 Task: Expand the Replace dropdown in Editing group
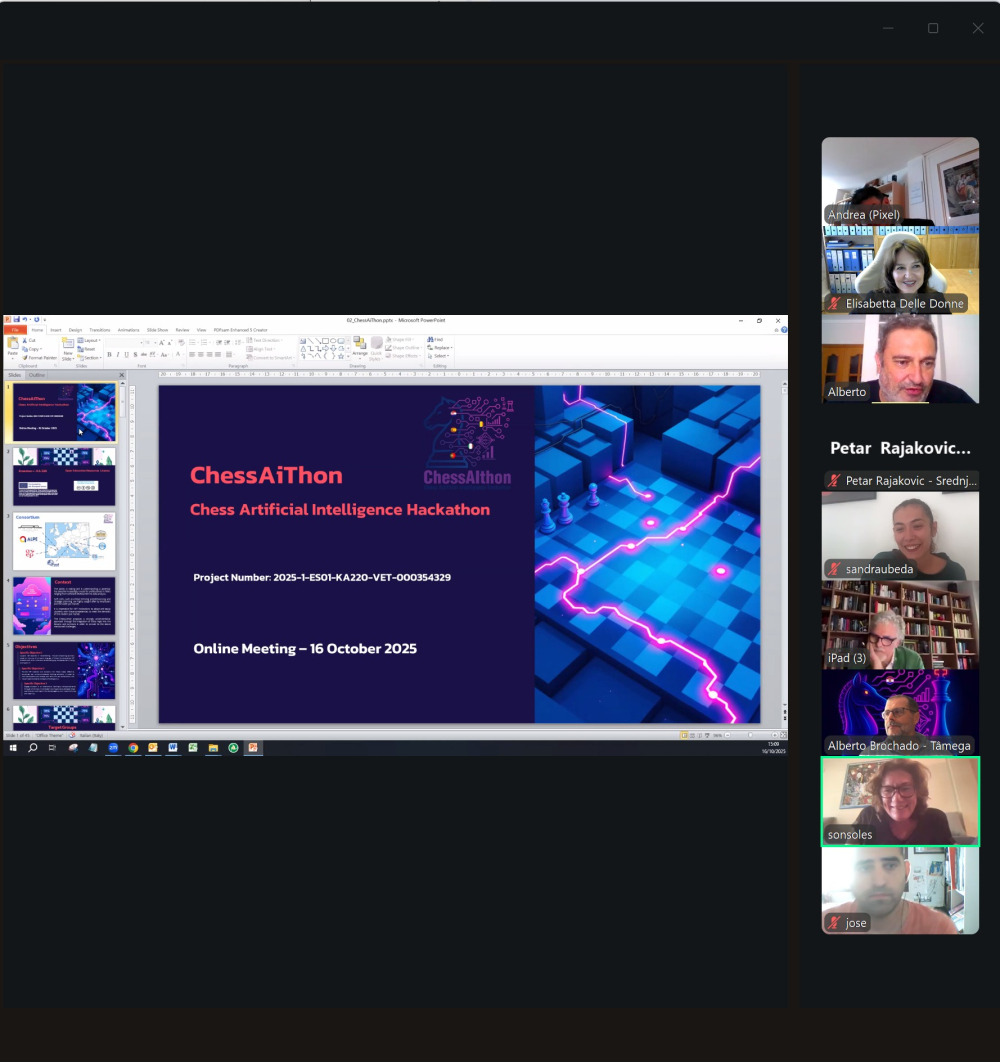click(441, 348)
